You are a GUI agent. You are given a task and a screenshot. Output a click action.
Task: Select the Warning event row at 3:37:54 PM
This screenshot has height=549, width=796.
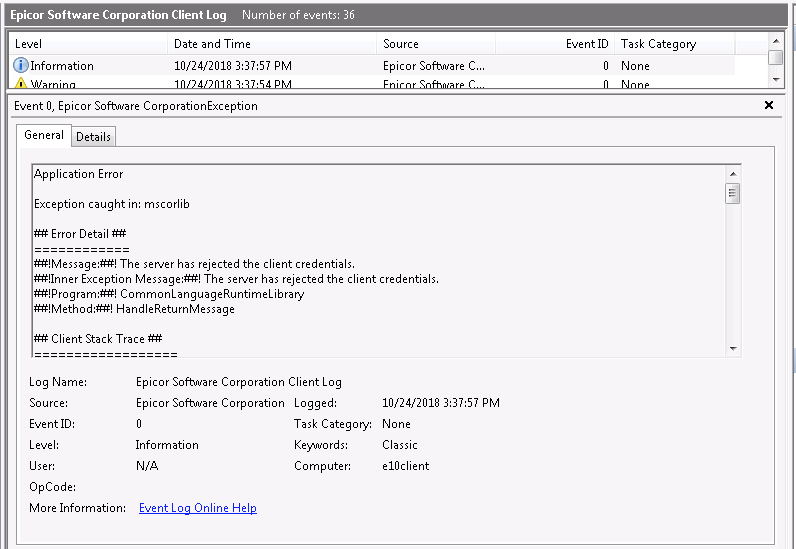click(372, 83)
